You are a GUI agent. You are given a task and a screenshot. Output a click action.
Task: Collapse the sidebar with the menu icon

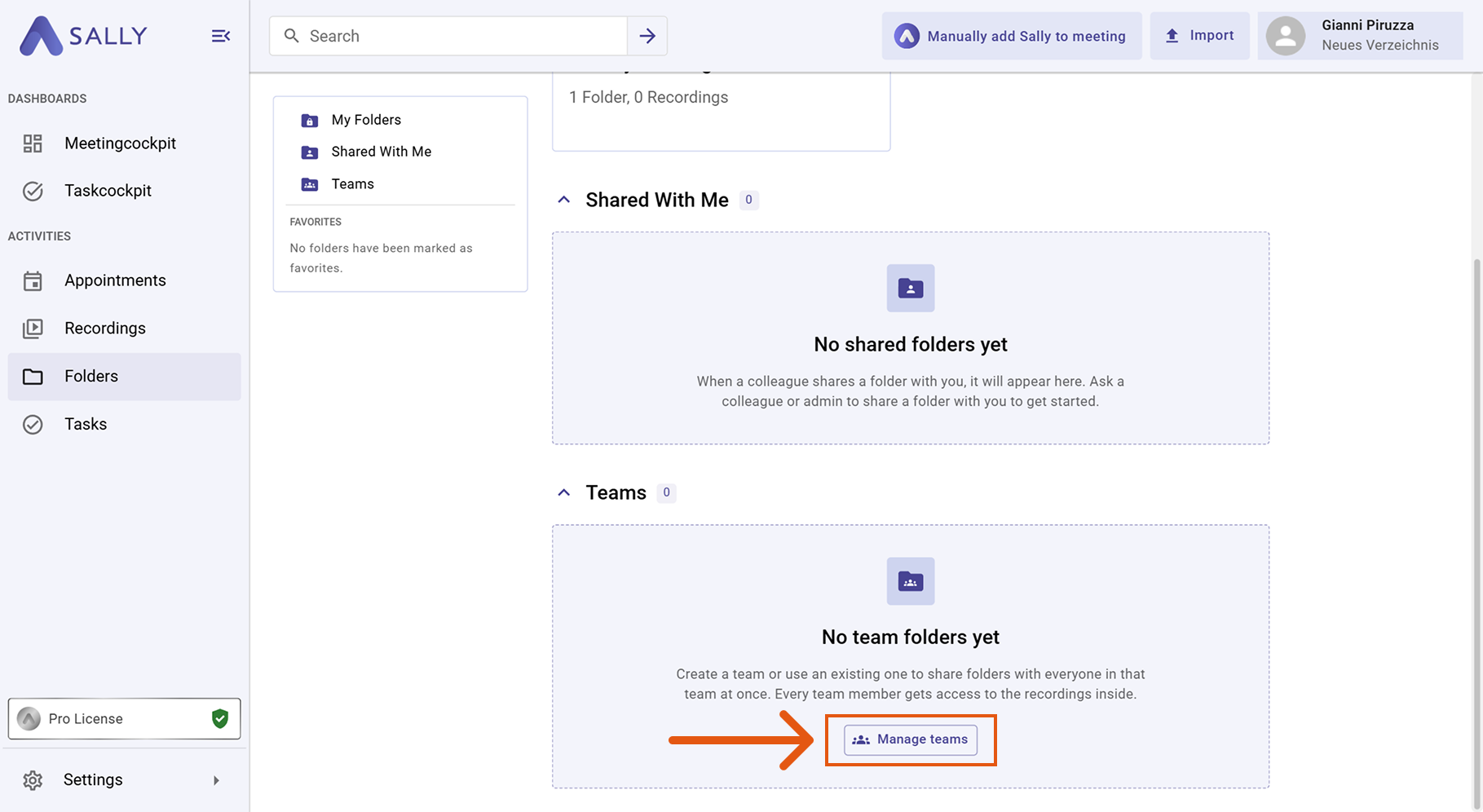[x=220, y=36]
